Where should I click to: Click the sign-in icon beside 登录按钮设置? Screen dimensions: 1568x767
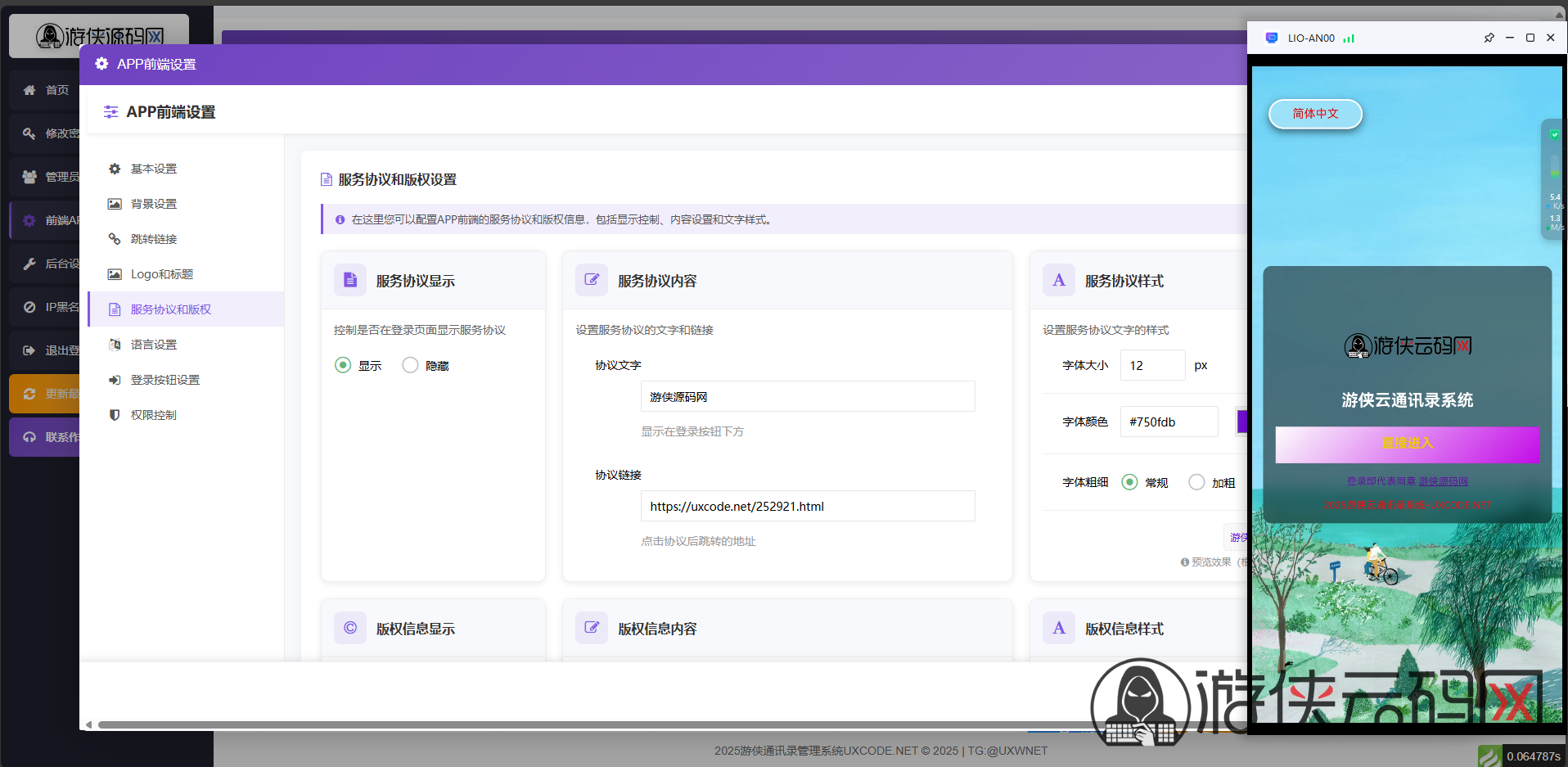[115, 380]
